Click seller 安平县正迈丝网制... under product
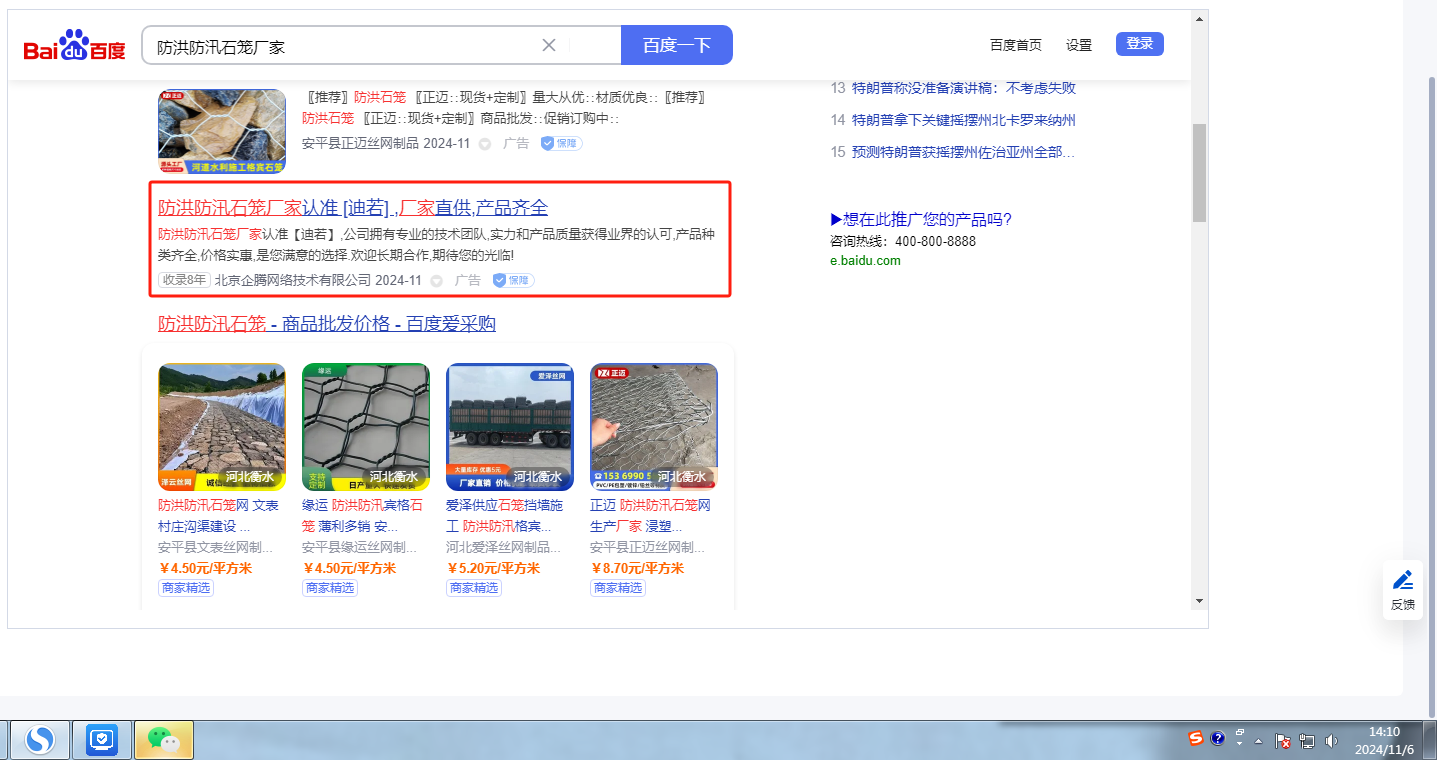Viewport: 1437px width, 760px height. pyautogui.click(x=647, y=548)
